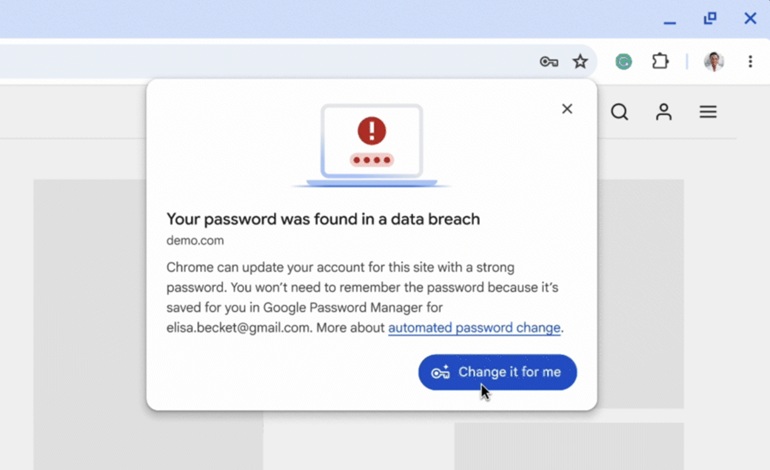Click into the browser address bar
The image size is (770, 470).
(265, 62)
